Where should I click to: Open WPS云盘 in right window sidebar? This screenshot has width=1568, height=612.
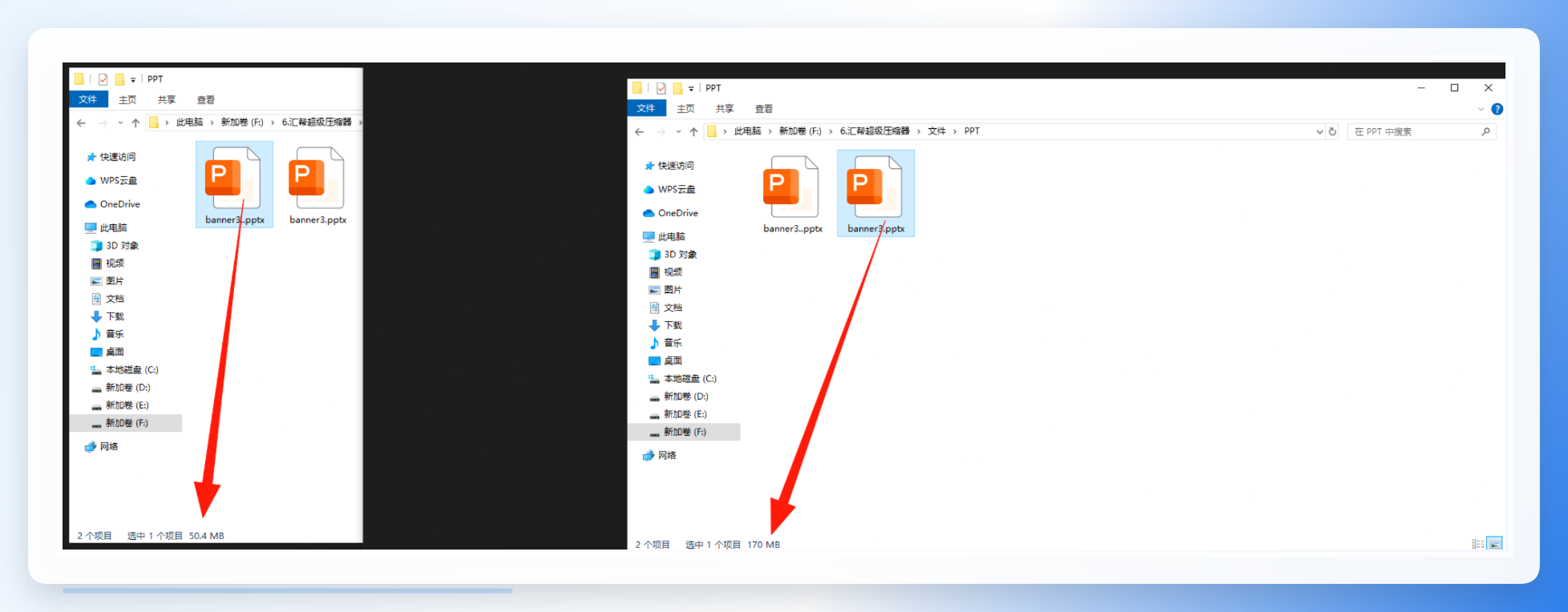[669, 190]
